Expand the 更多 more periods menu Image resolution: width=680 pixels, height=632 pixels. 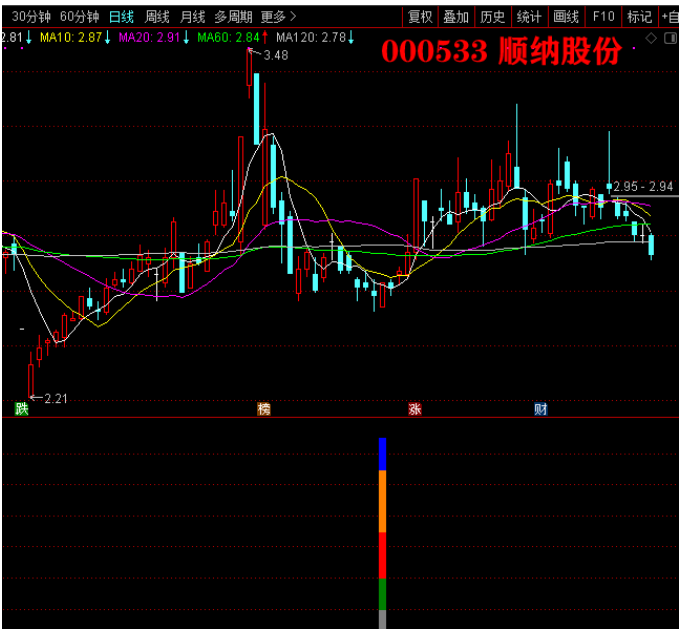pos(278,17)
